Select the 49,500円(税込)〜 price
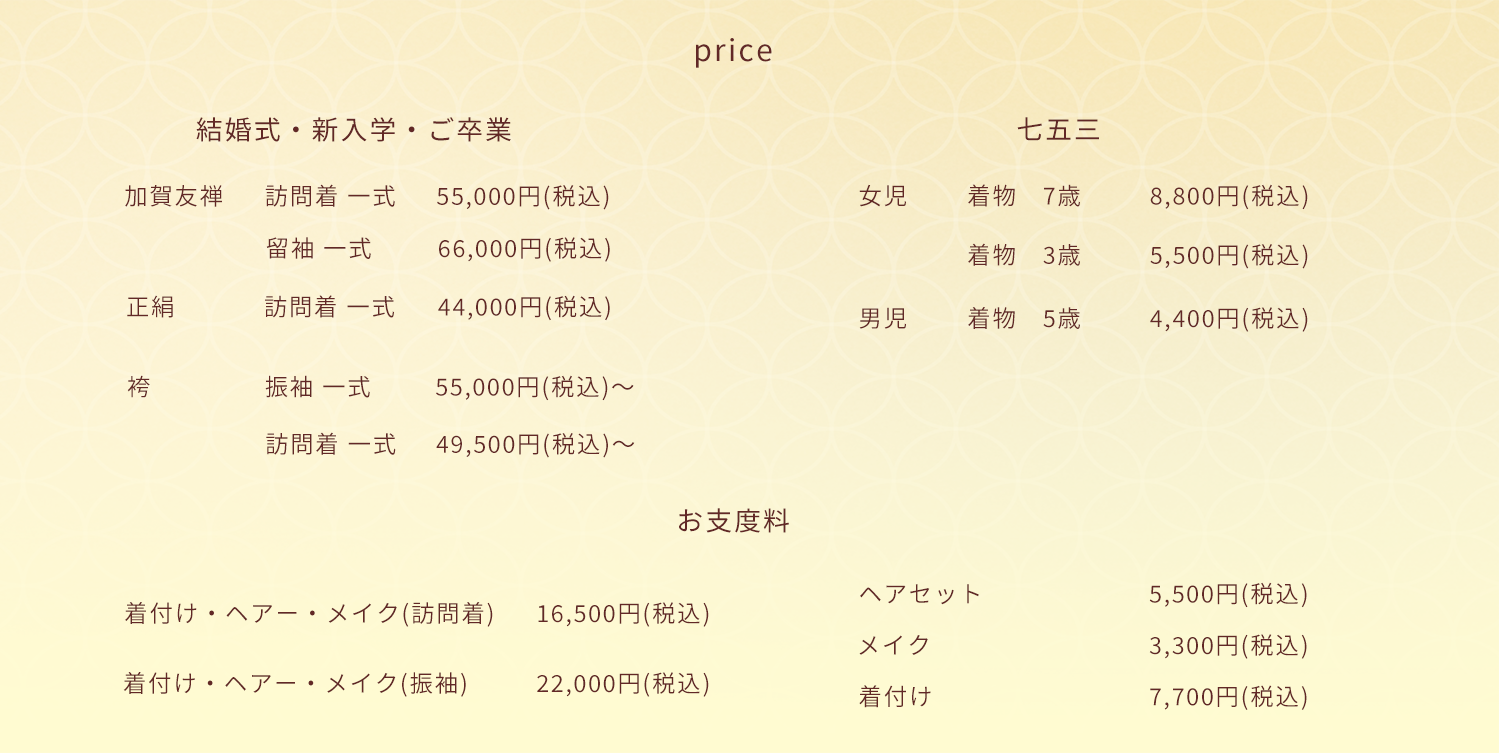The image size is (1500, 753). coord(535,444)
